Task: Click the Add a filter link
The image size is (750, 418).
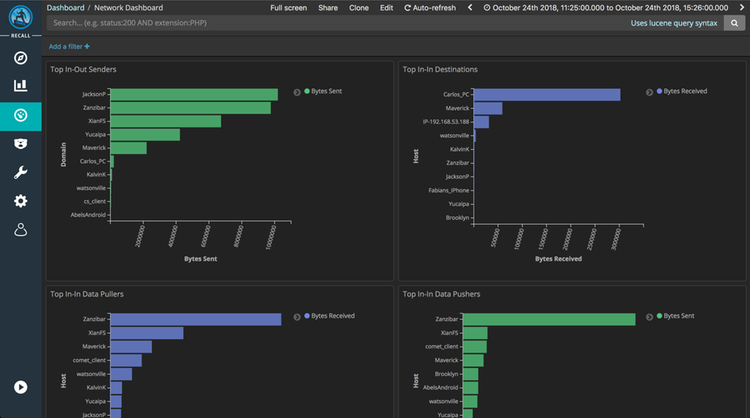Action: coord(69,46)
